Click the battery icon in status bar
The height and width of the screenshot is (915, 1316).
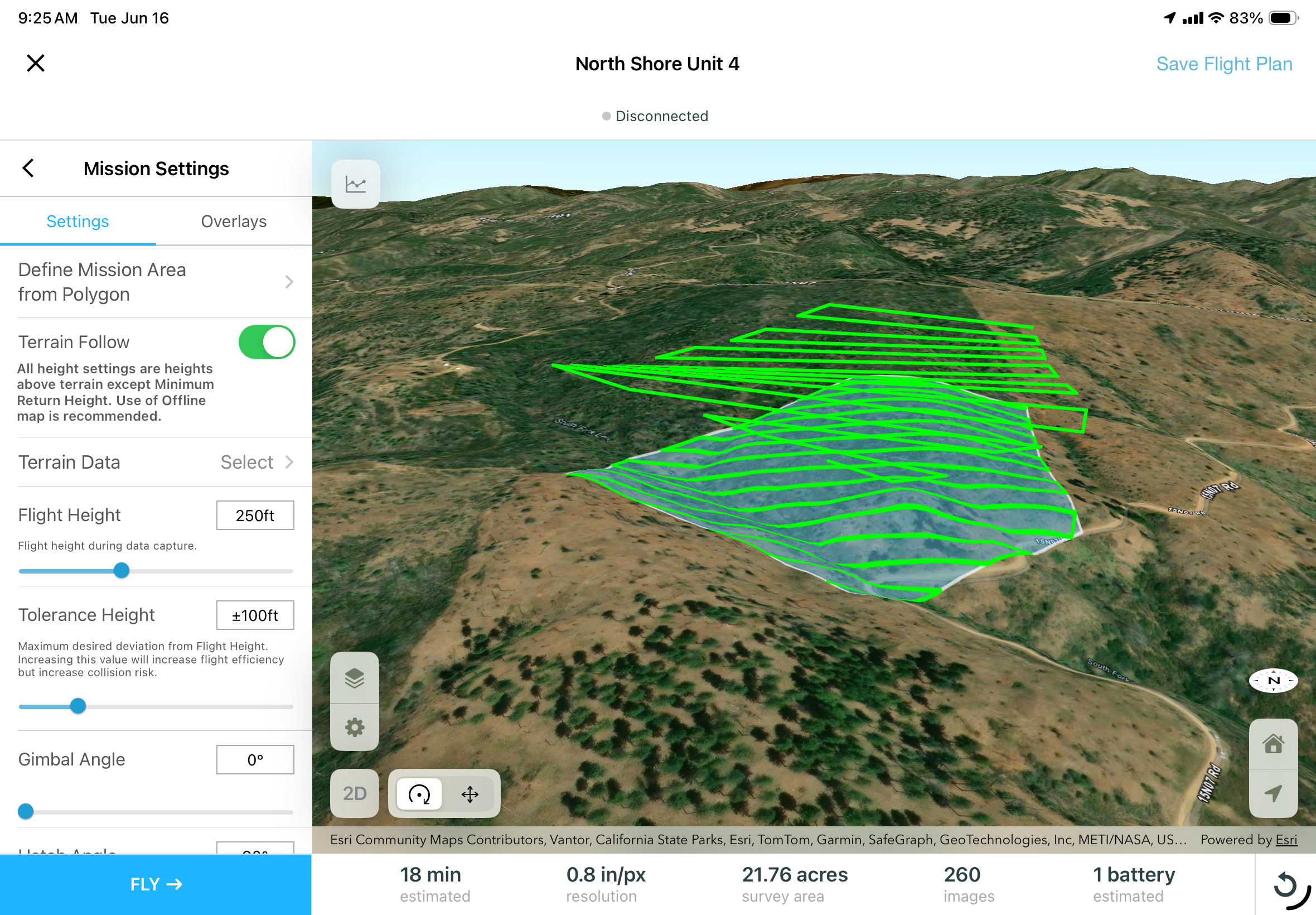(1284, 18)
